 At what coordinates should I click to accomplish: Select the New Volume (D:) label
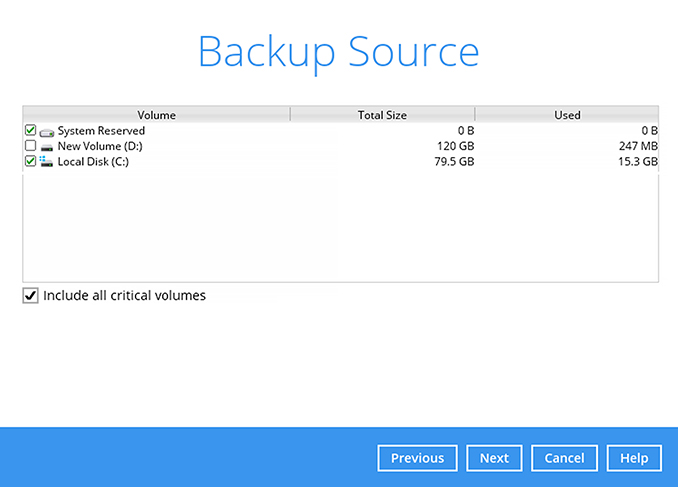(x=100, y=146)
